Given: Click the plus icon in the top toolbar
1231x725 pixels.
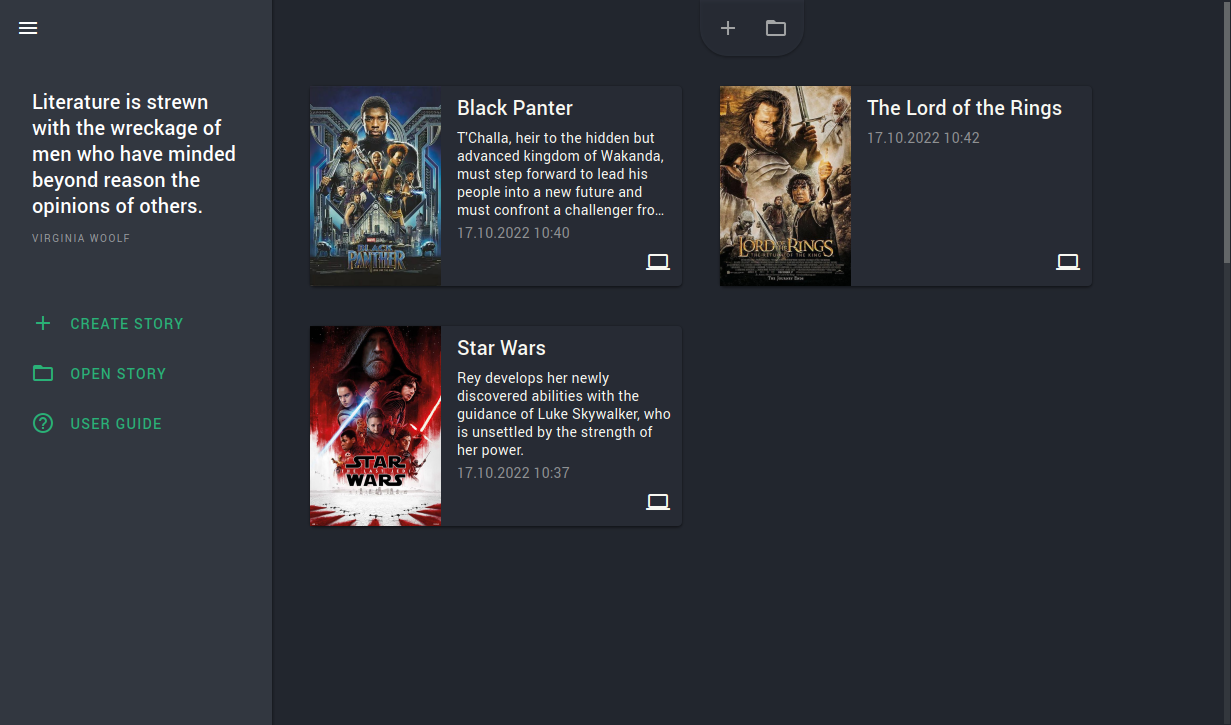Looking at the screenshot, I should click(728, 28).
